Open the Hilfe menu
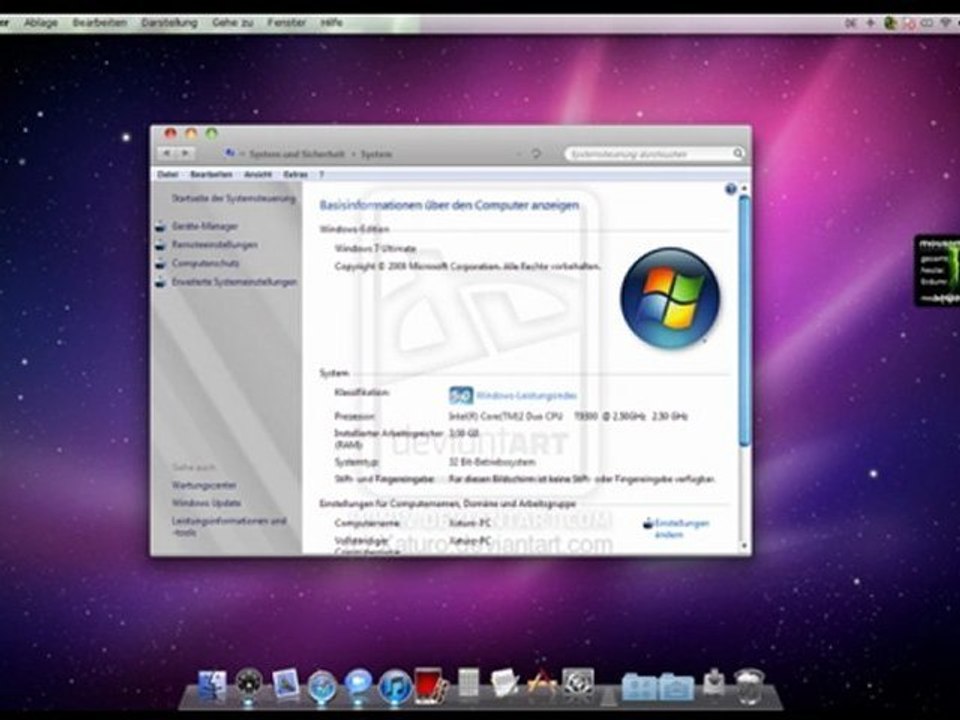The width and height of the screenshot is (960, 720). (x=331, y=23)
